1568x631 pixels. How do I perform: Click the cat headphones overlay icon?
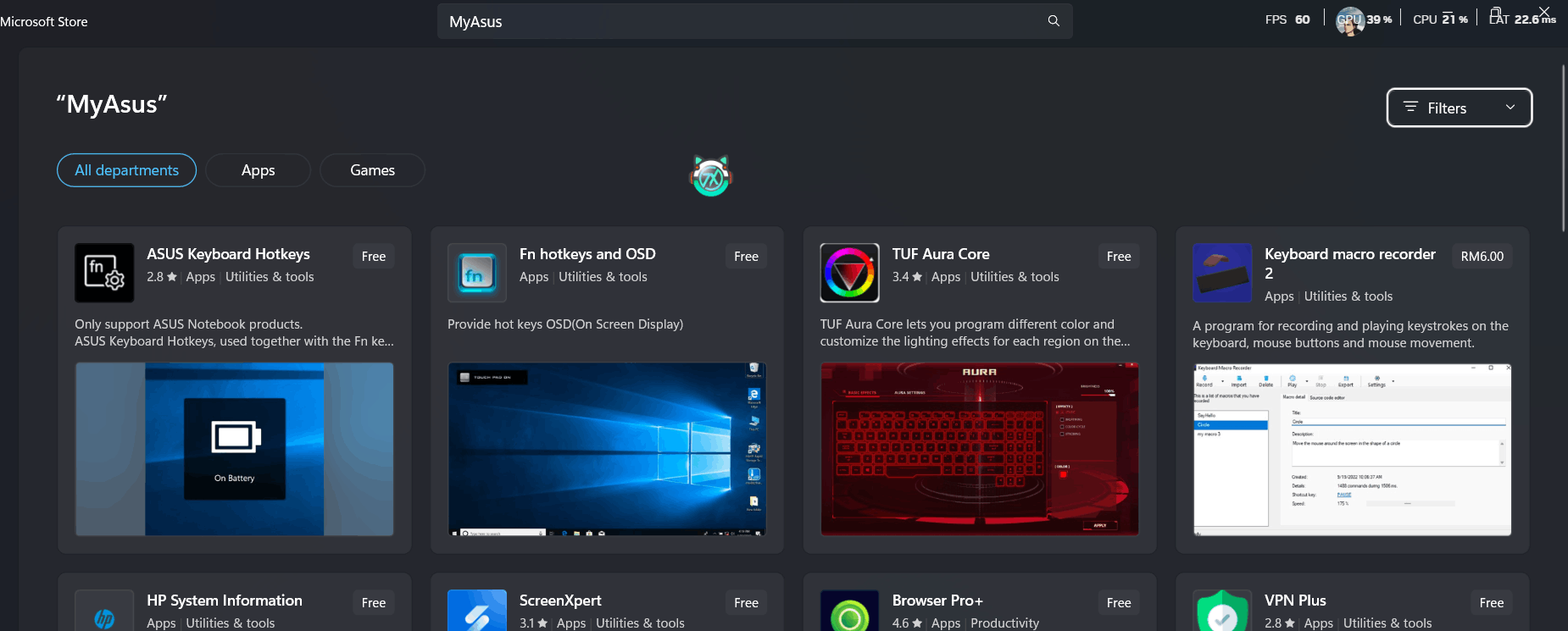coord(711,176)
